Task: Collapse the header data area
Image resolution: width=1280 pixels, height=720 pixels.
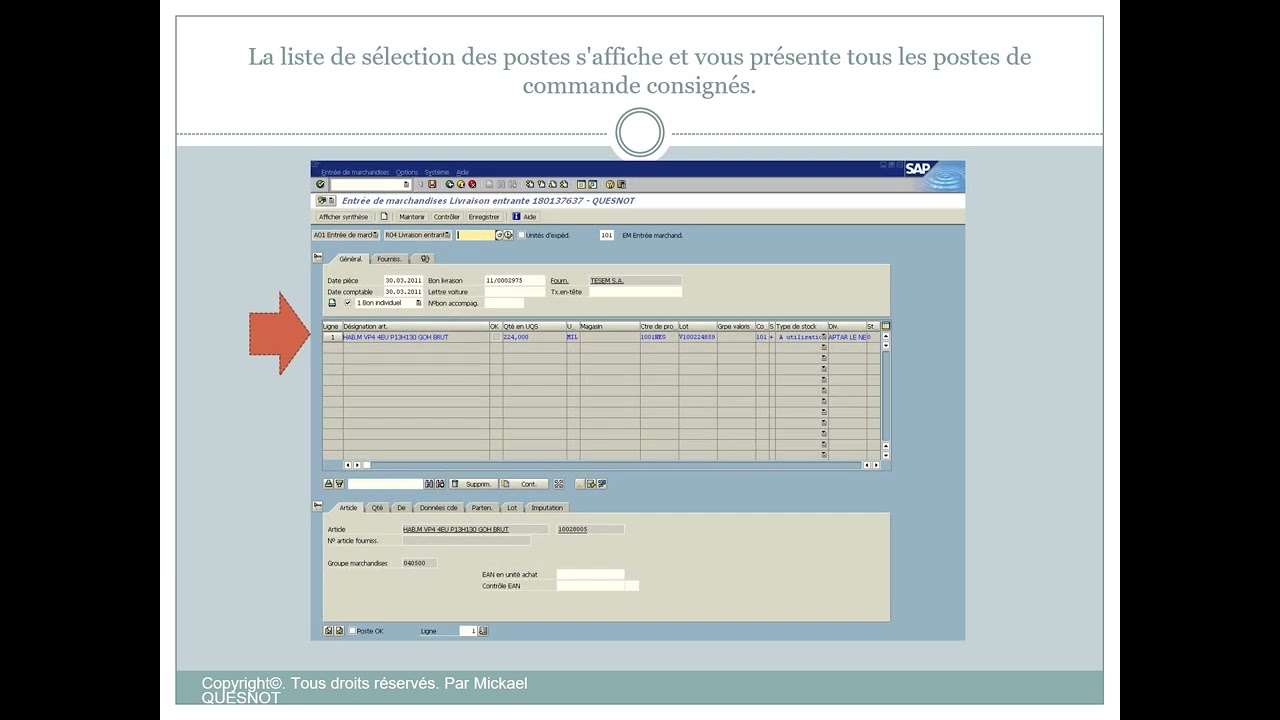Action: click(318, 257)
